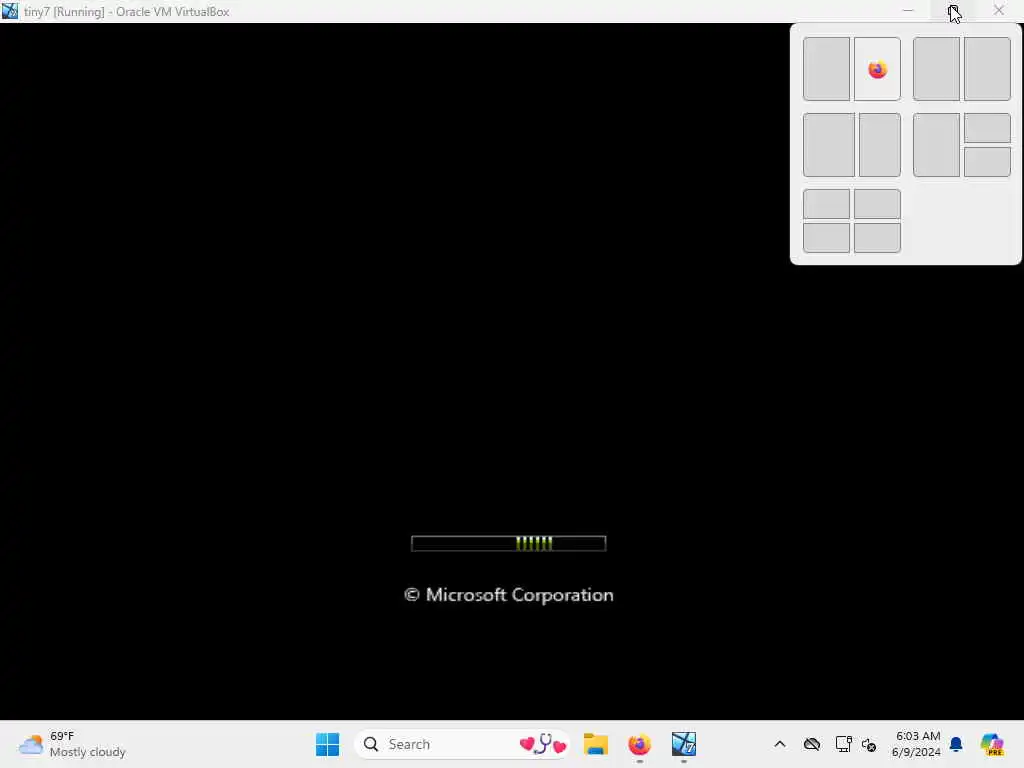The height and width of the screenshot is (768, 1024).
Task: Switch to Firefox on the taskbar
Action: [x=639, y=744]
